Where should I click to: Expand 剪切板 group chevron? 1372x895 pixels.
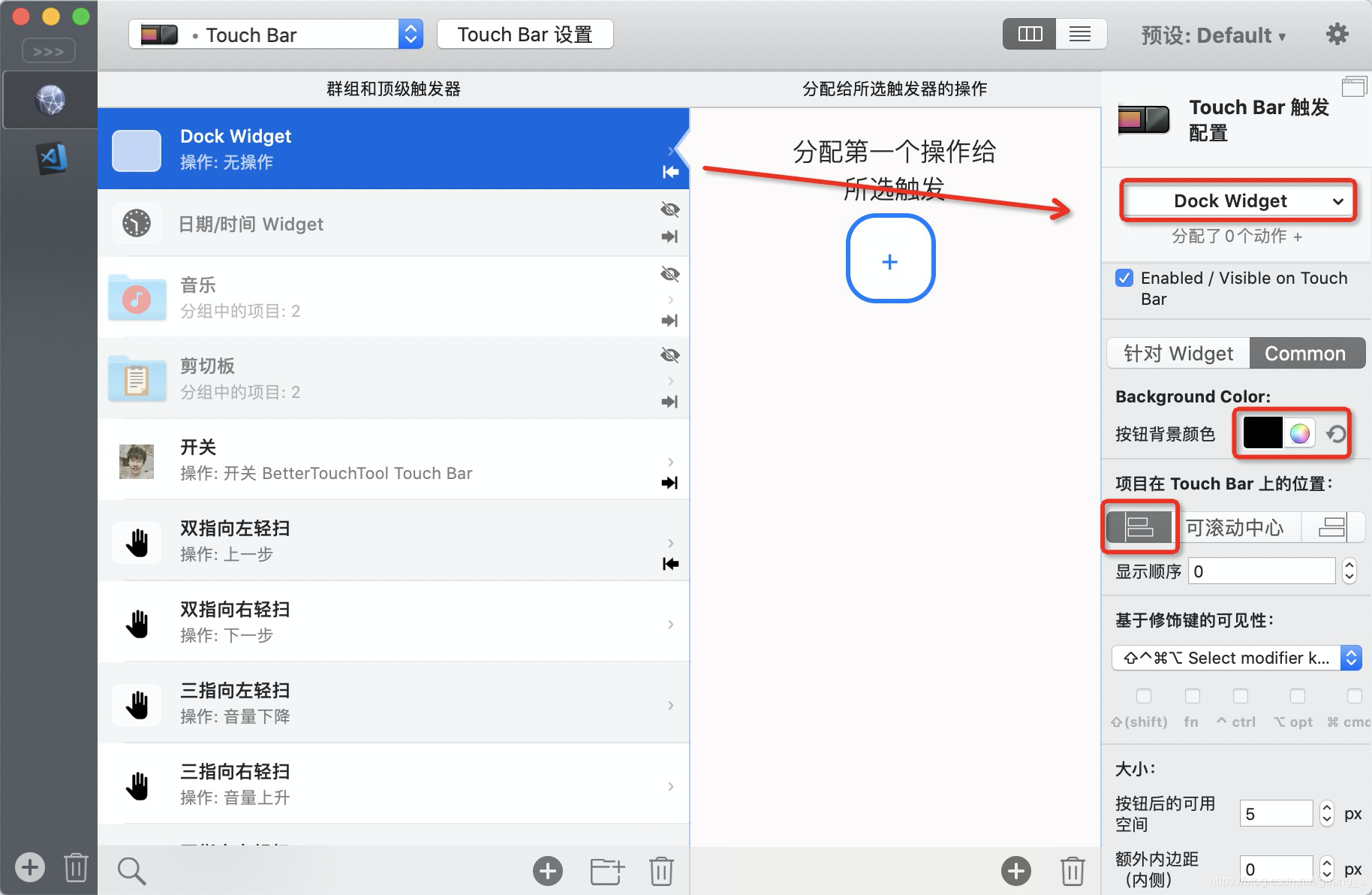(670, 381)
